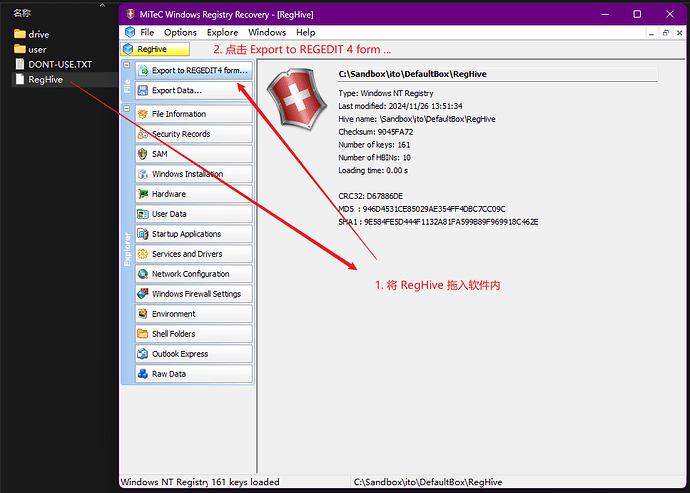
Task: Collapse the File panel group
Action: coord(127,65)
